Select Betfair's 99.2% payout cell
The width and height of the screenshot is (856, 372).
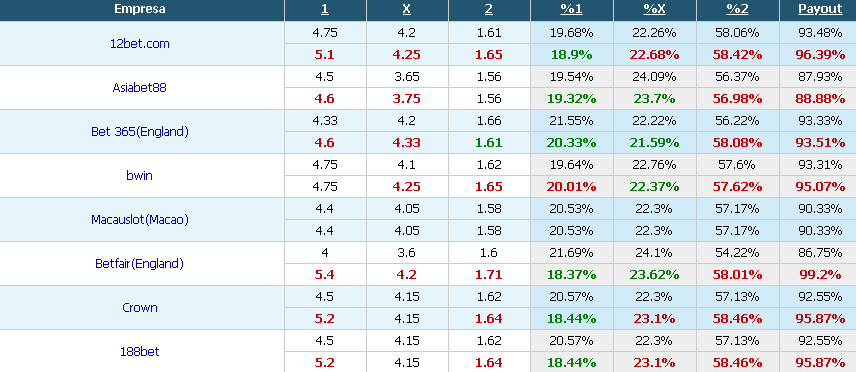pos(820,274)
